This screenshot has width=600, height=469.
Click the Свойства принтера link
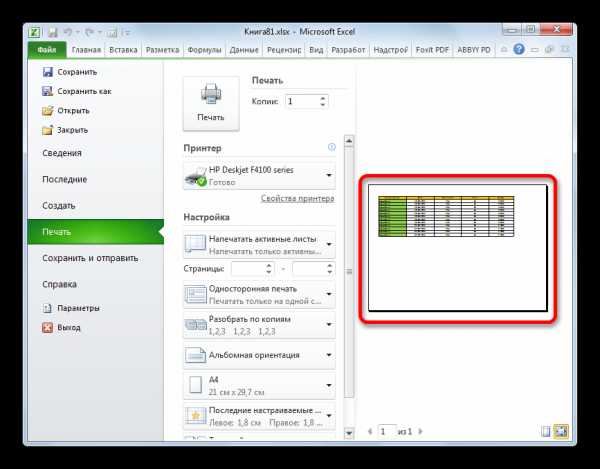tap(297, 199)
